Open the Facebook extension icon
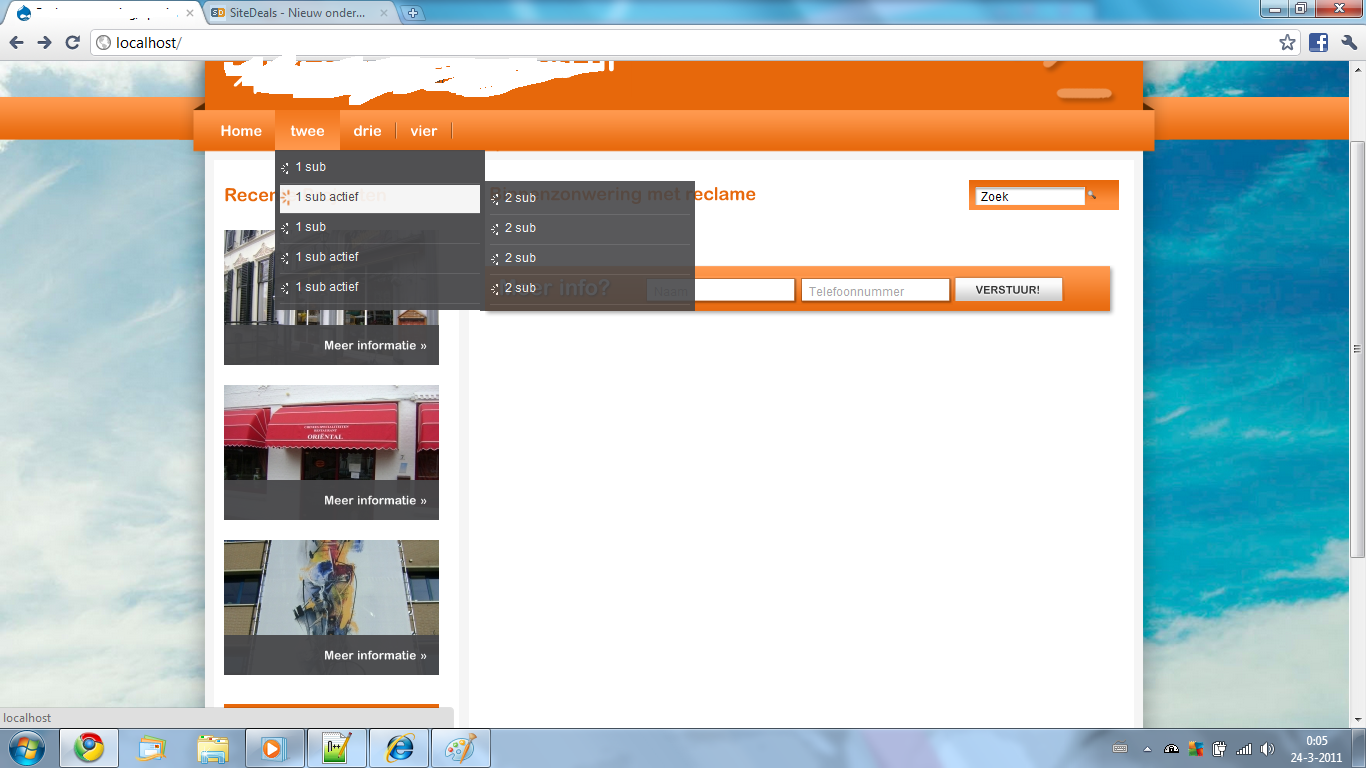The image size is (1366, 768). point(1318,42)
